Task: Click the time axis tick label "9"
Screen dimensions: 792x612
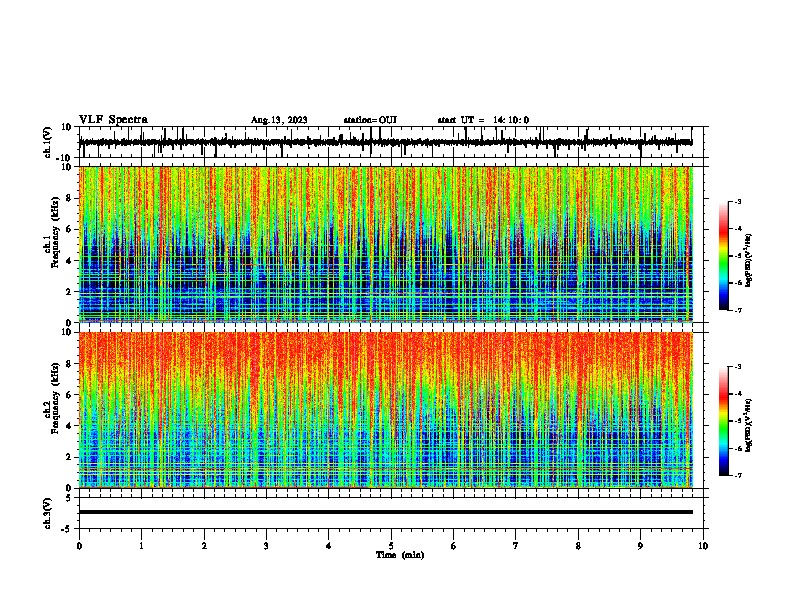Action: coord(640,546)
